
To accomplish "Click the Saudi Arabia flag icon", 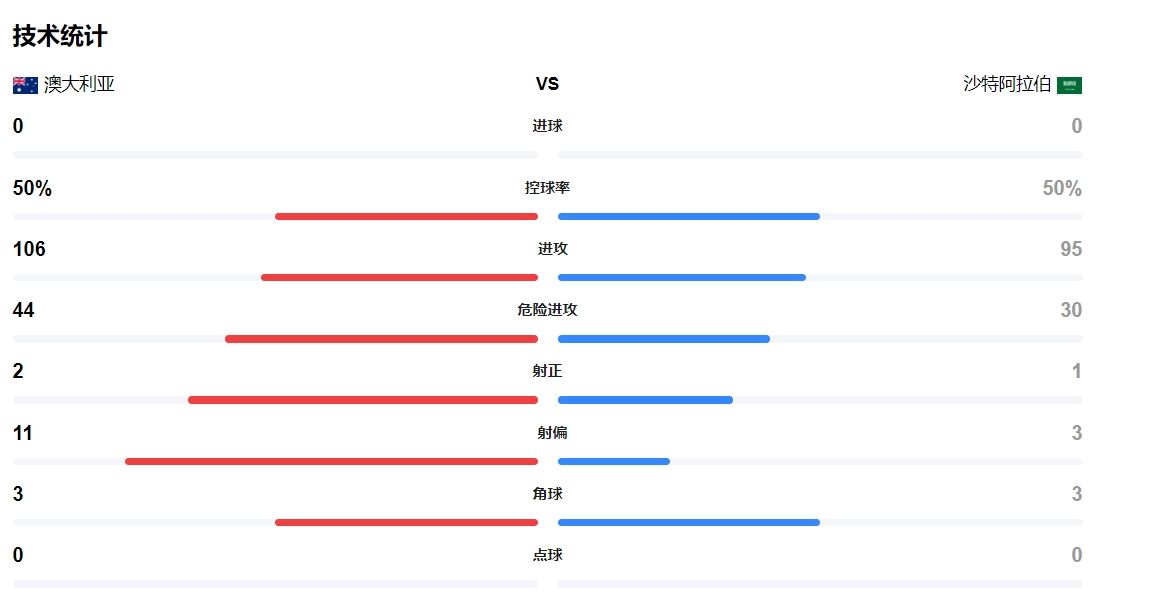I will click(x=1069, y=85).
